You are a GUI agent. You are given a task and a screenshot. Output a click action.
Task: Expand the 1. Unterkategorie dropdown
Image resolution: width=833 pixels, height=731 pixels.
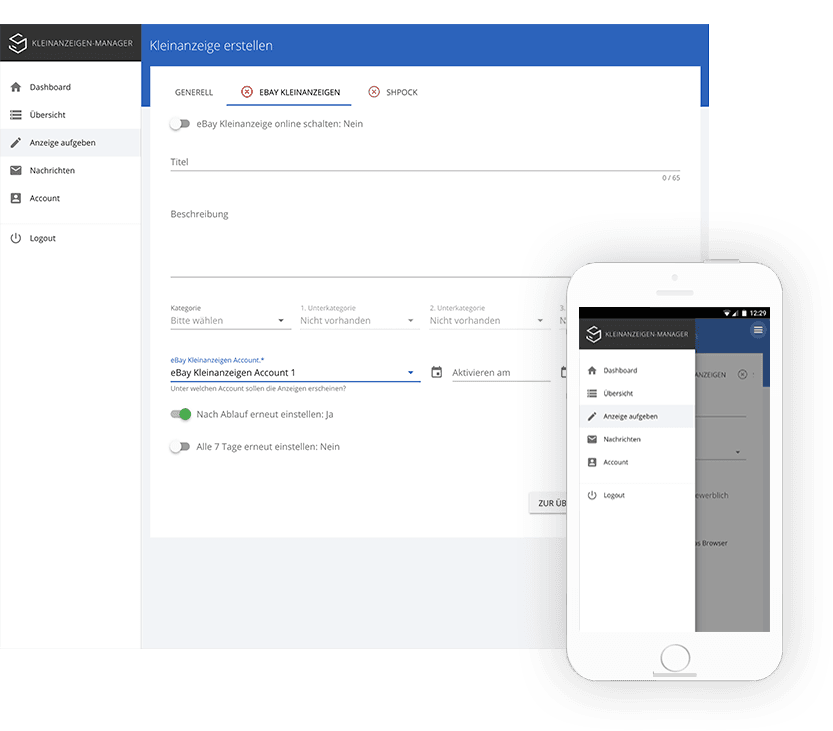(359, 321)
